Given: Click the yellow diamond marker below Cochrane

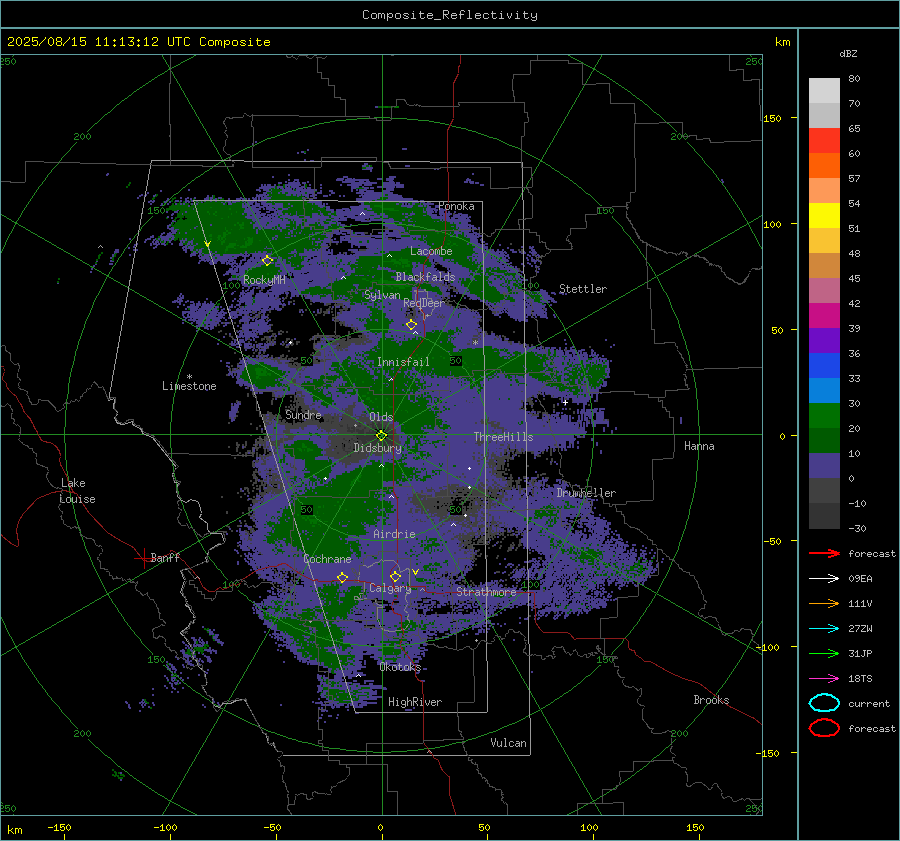Looking at the screenshot, I should click(x=342, y=577).
